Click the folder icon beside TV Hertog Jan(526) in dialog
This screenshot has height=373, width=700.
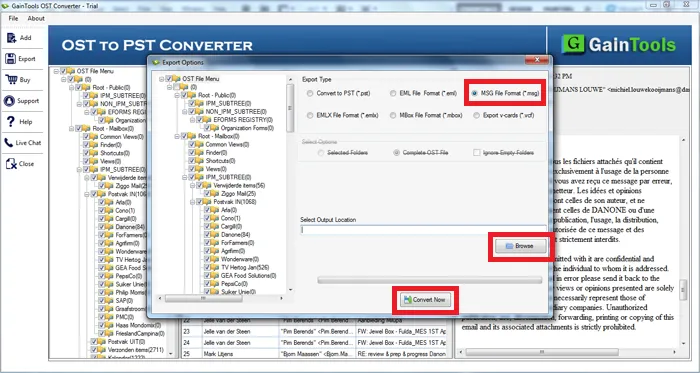[215, 267]
